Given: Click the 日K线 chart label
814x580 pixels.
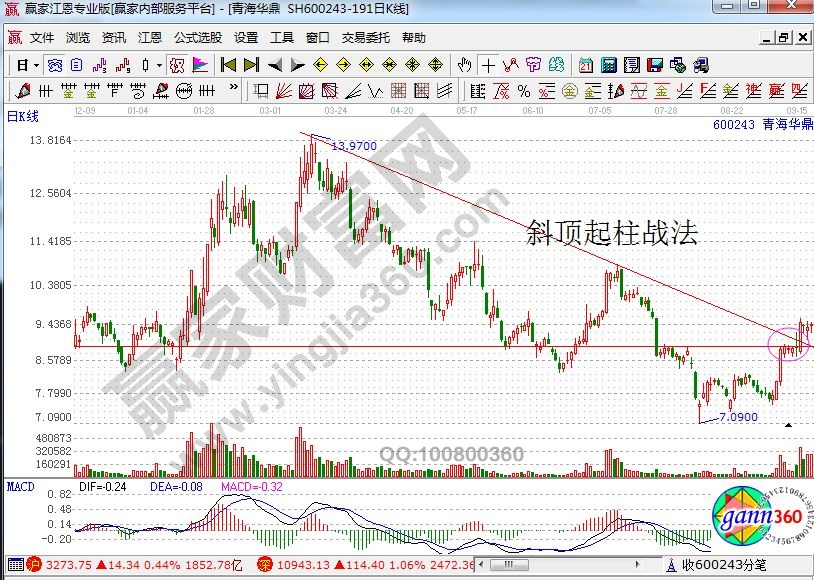Looking at the screenshot, I should (22, 116).
